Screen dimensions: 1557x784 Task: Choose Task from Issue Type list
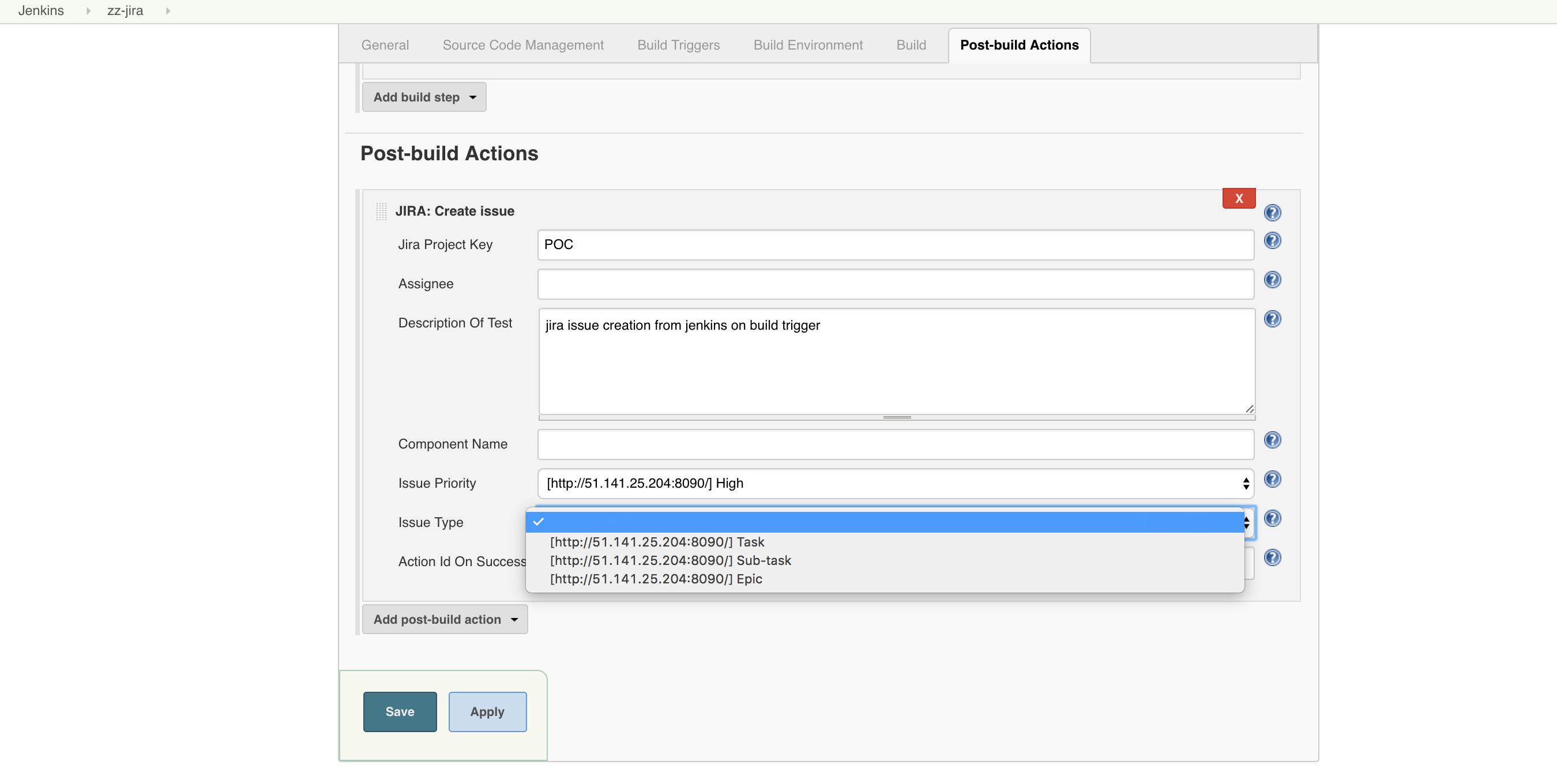(884, 542)
